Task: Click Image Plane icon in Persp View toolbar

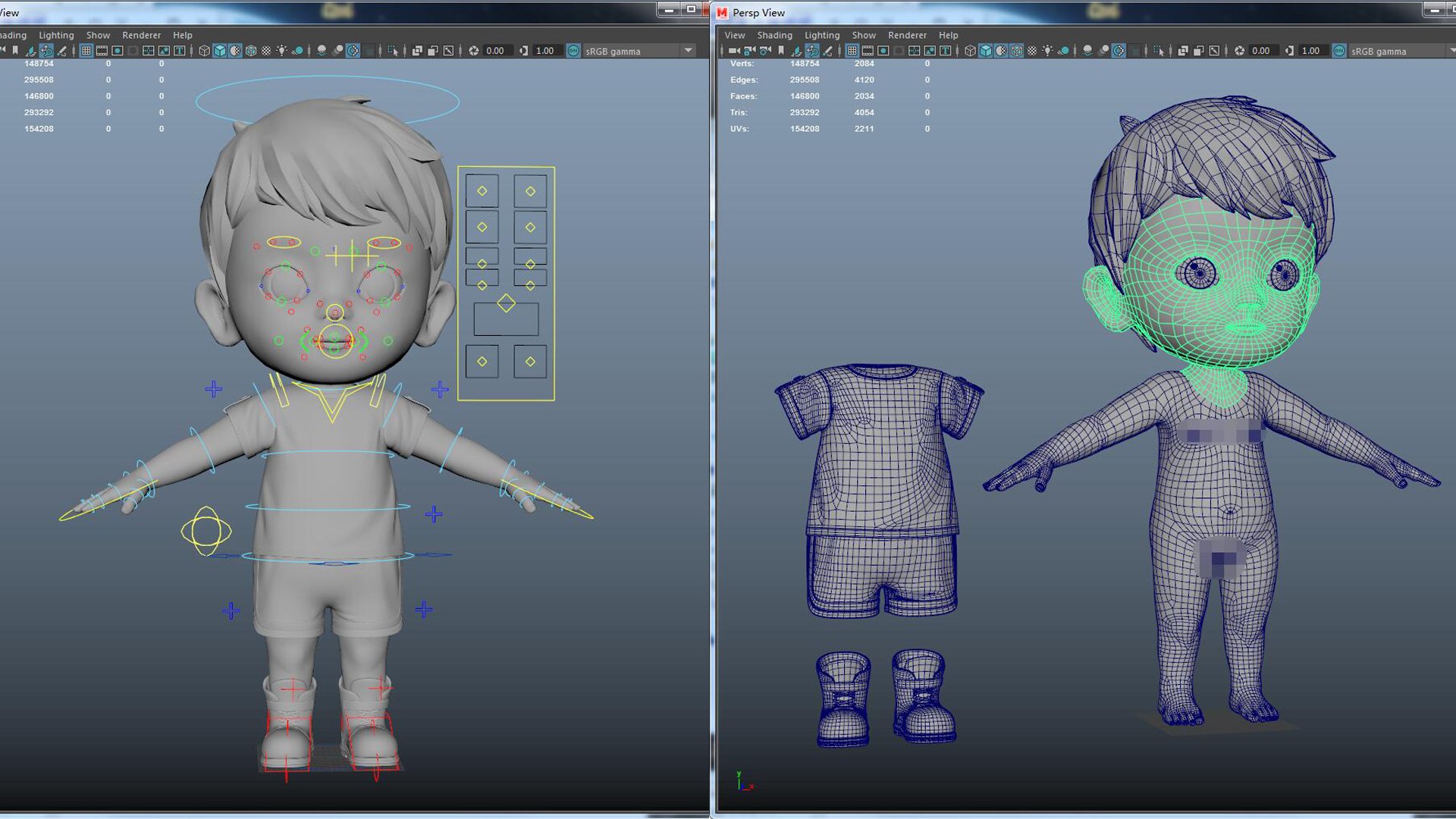Action: [797, 51]
